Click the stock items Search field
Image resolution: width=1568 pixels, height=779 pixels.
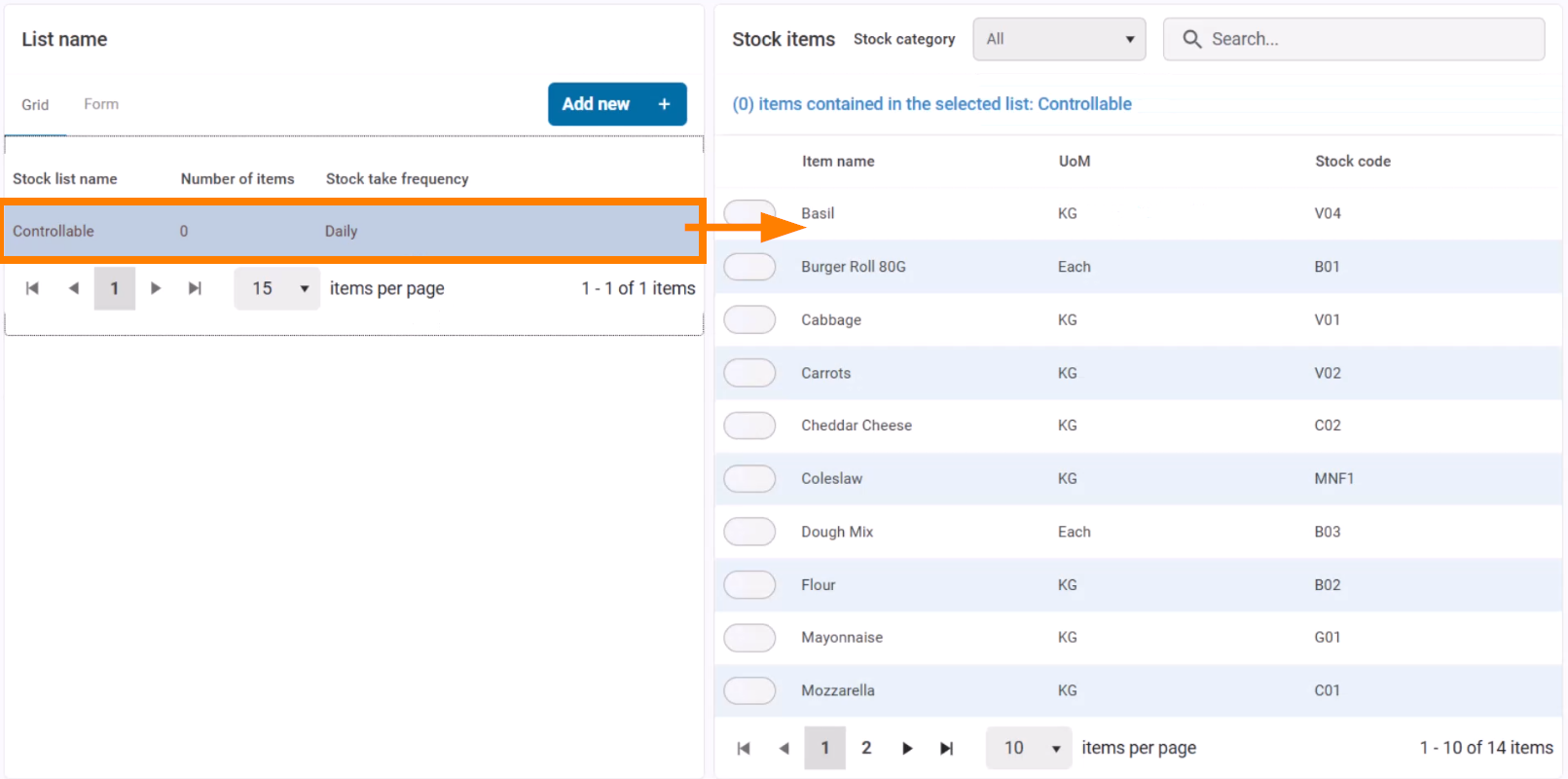click(x=1363, y=39)
